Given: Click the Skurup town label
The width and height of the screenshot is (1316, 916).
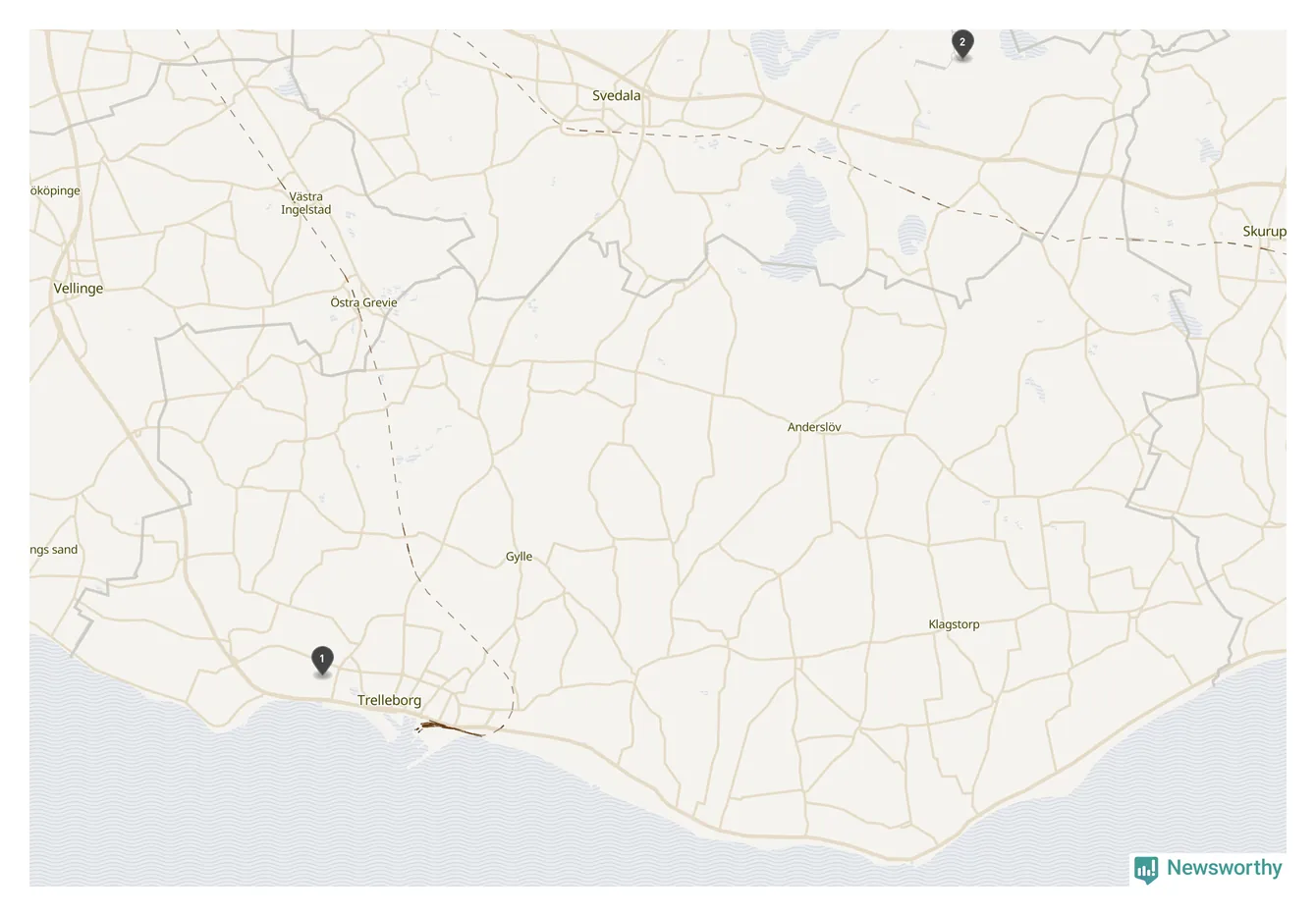Looking at the screenshot, I should [1264, 232].
